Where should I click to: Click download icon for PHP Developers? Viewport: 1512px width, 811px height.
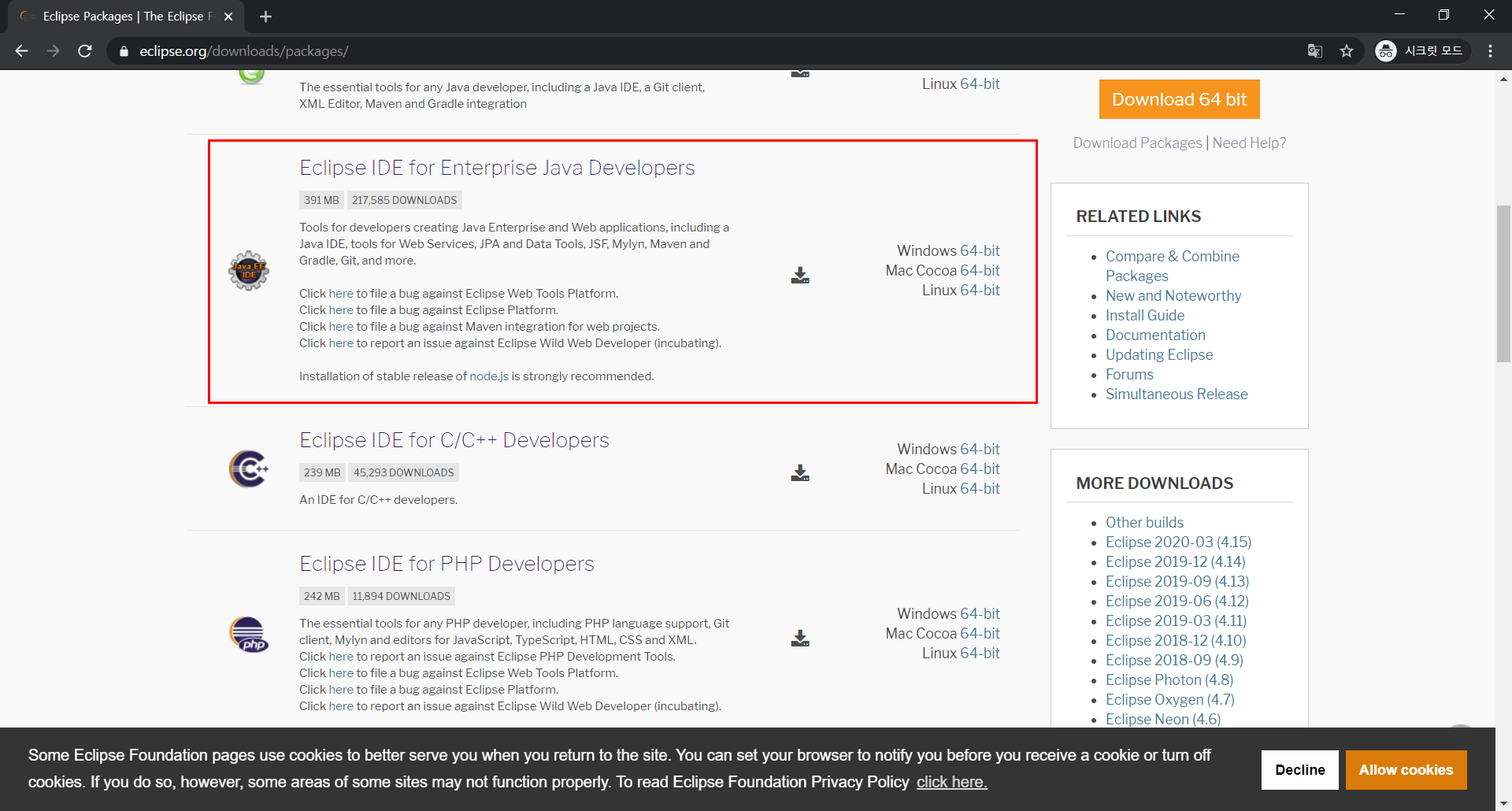coord(800,639)
